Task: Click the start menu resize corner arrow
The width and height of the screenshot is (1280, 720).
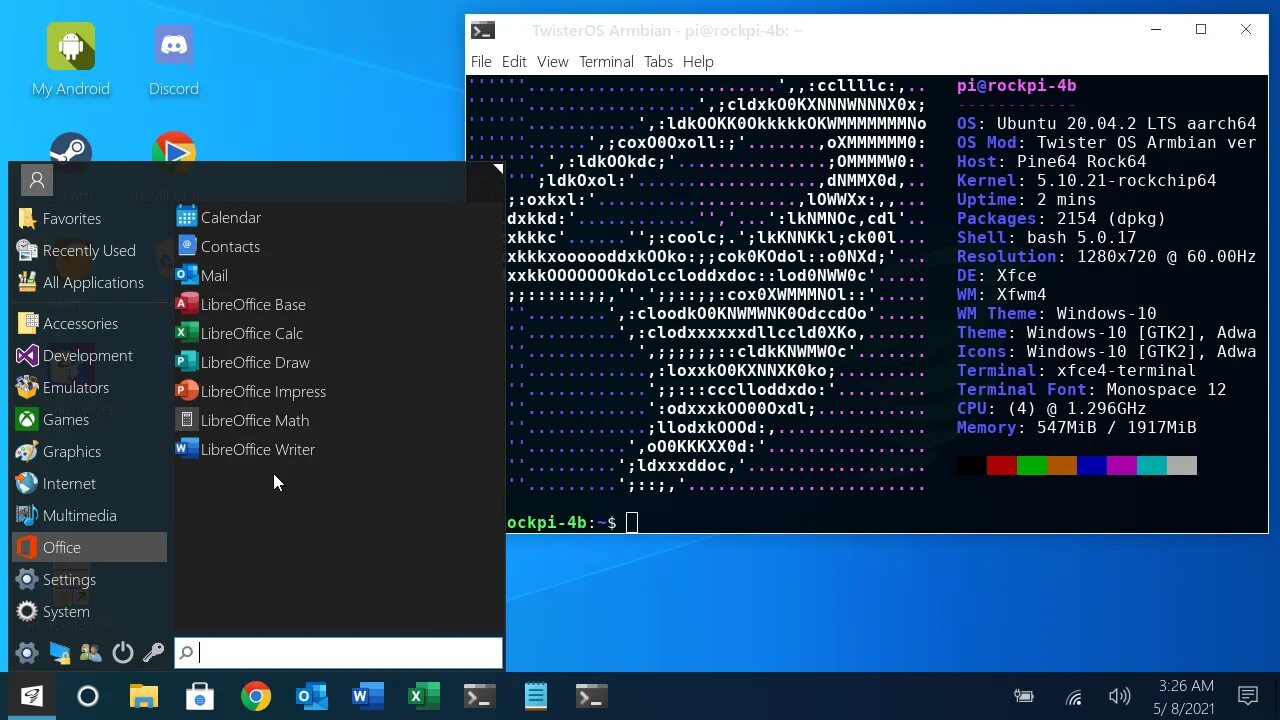Action: tap(498, 168)
